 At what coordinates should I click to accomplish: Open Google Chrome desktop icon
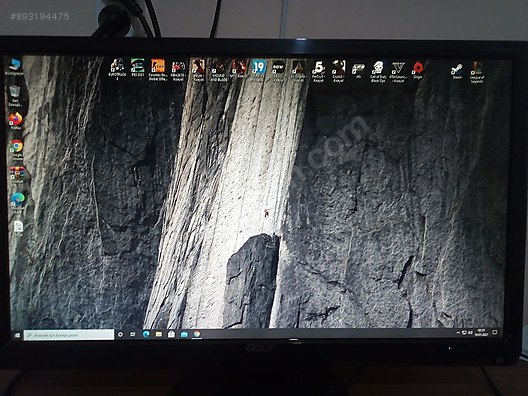16,149
